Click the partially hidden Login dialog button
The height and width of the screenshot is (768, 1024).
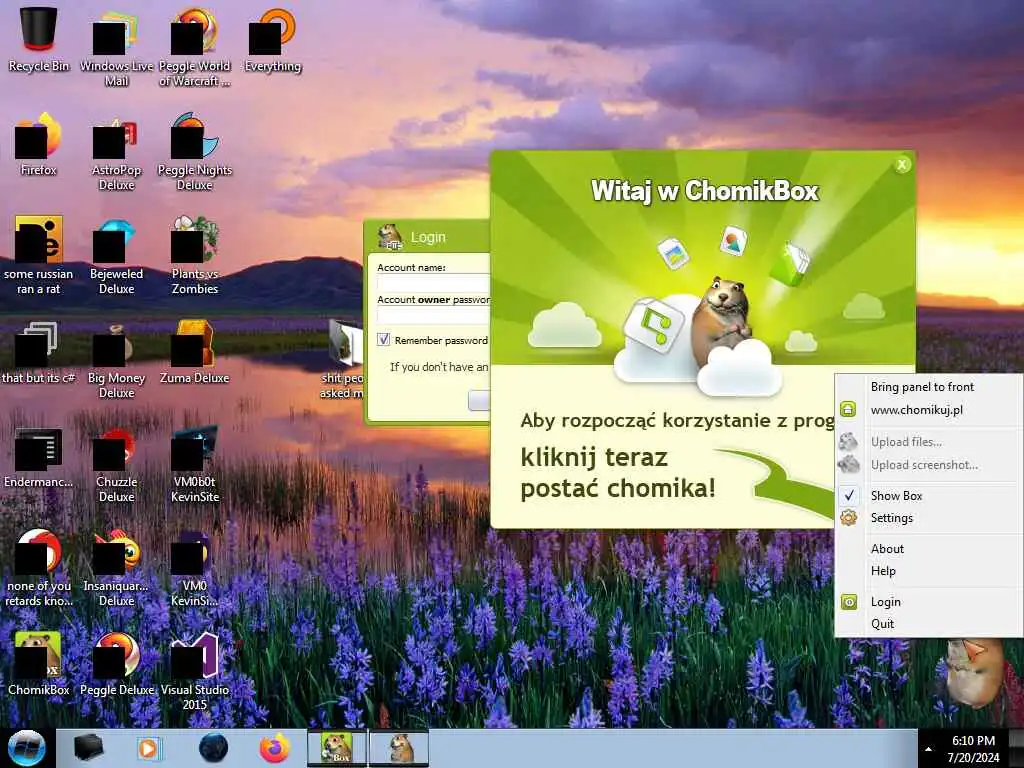coord(479,400)
